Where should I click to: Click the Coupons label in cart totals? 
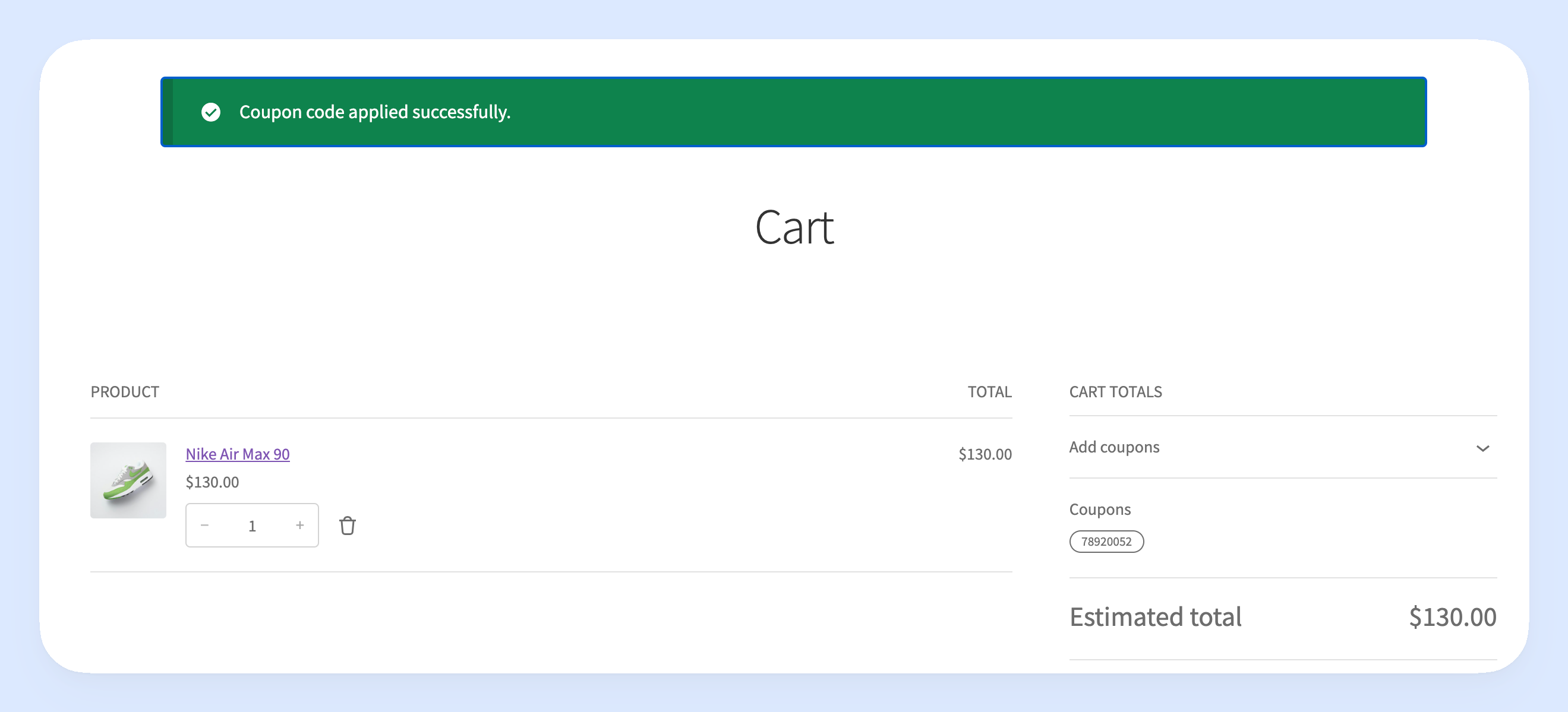(1100, 510)
